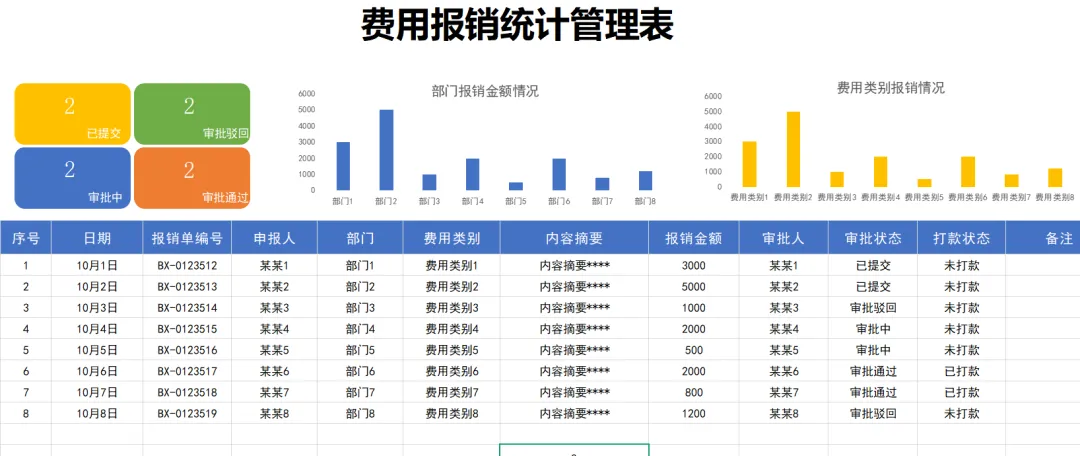Select the 审批状态 column header

[873, 238]
